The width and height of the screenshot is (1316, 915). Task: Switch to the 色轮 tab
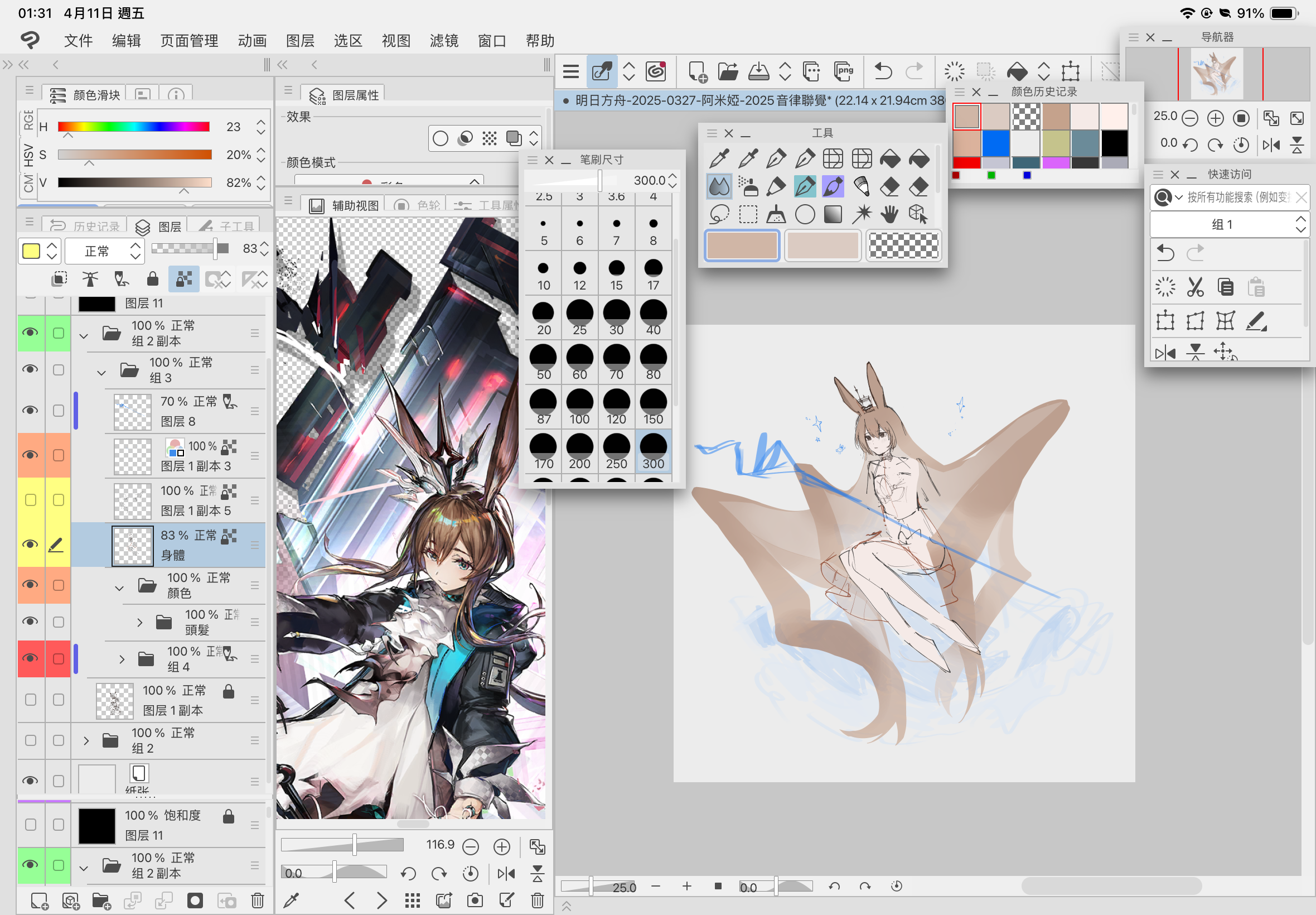pyautogui.click(x=418, y=205)
